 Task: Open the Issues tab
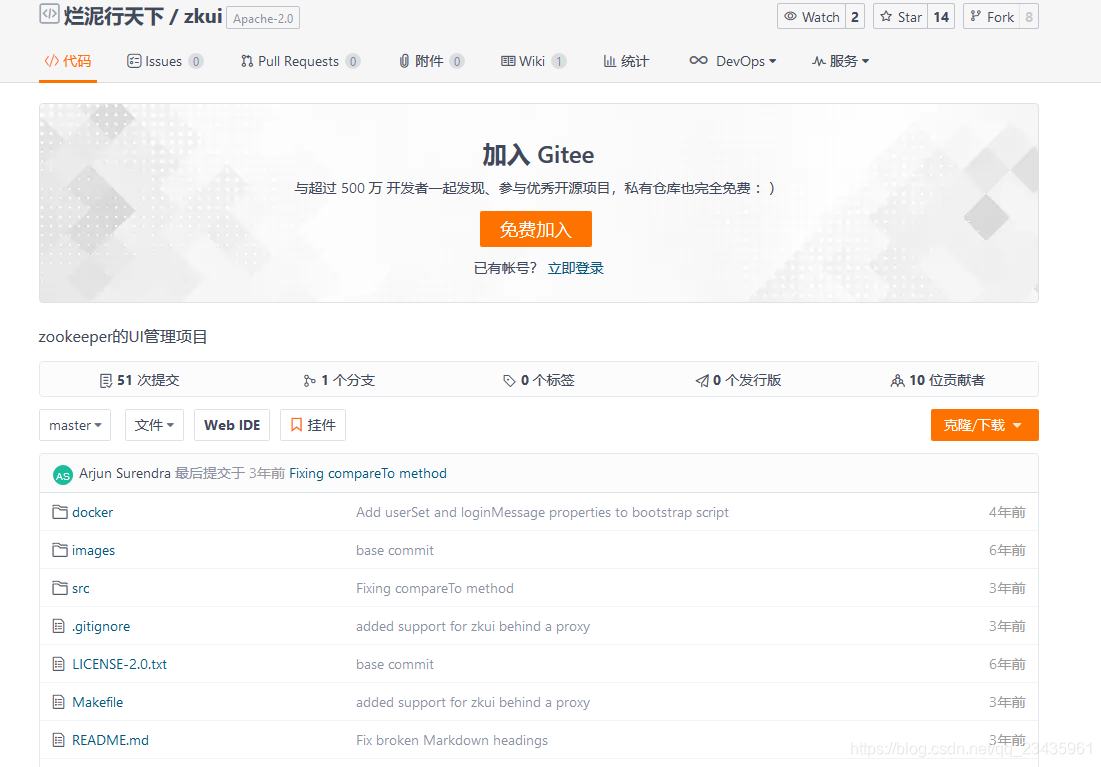point(164,61)
